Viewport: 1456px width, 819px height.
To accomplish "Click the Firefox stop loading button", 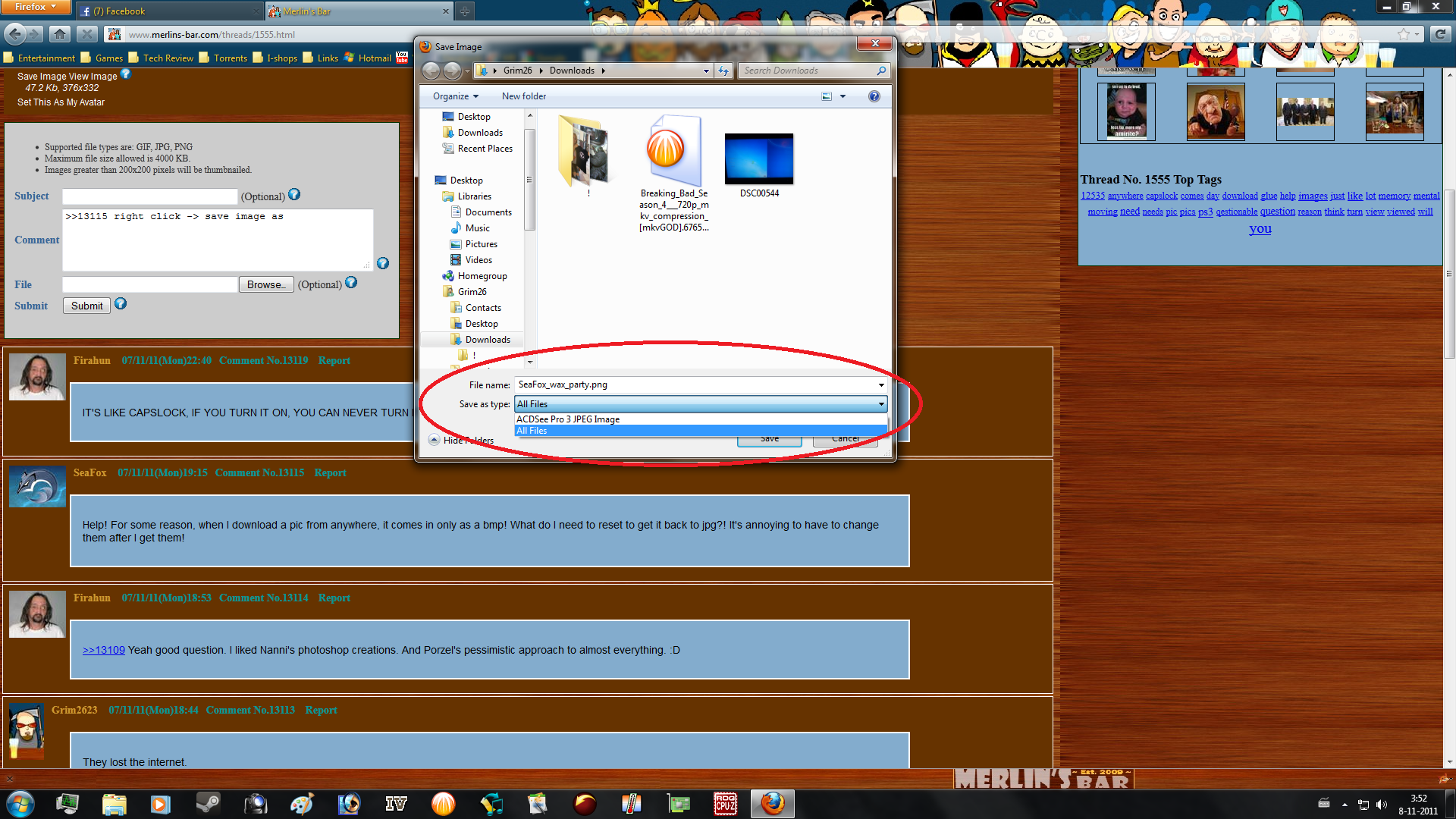I will click(87, 34).
